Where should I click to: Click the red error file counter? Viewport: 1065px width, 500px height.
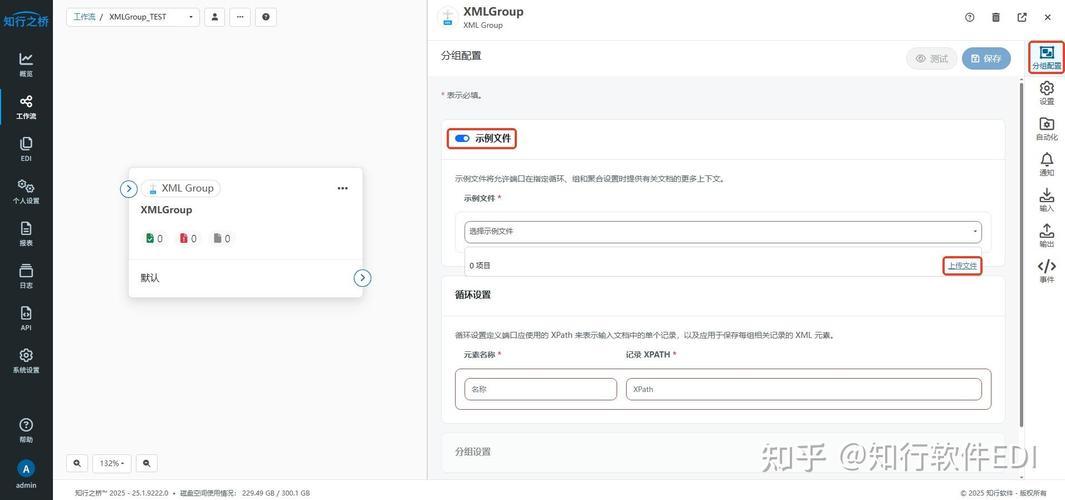click(188, 238)
